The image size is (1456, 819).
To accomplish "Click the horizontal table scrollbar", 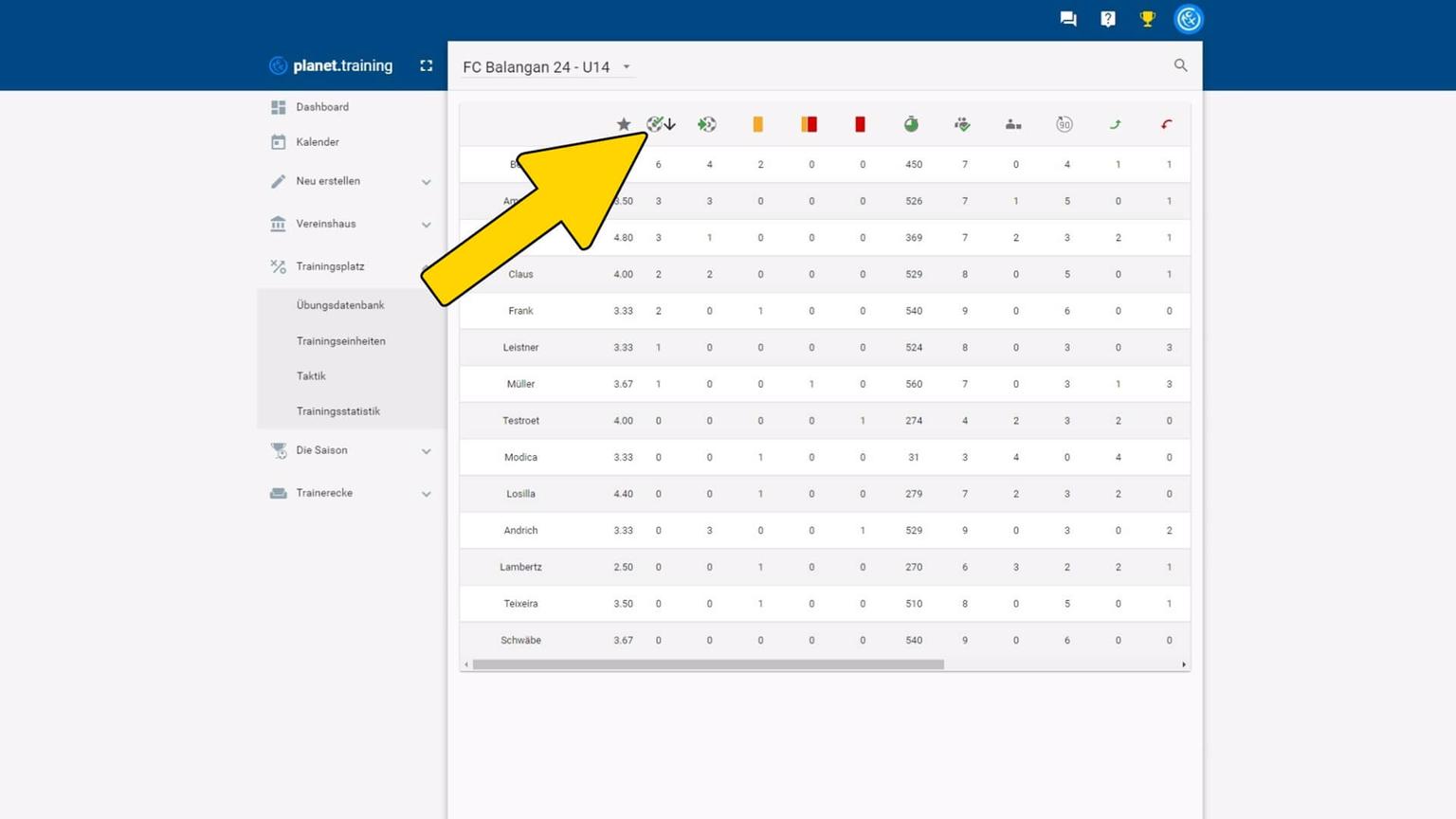I will pyautogui.click(x=708, y=664).
